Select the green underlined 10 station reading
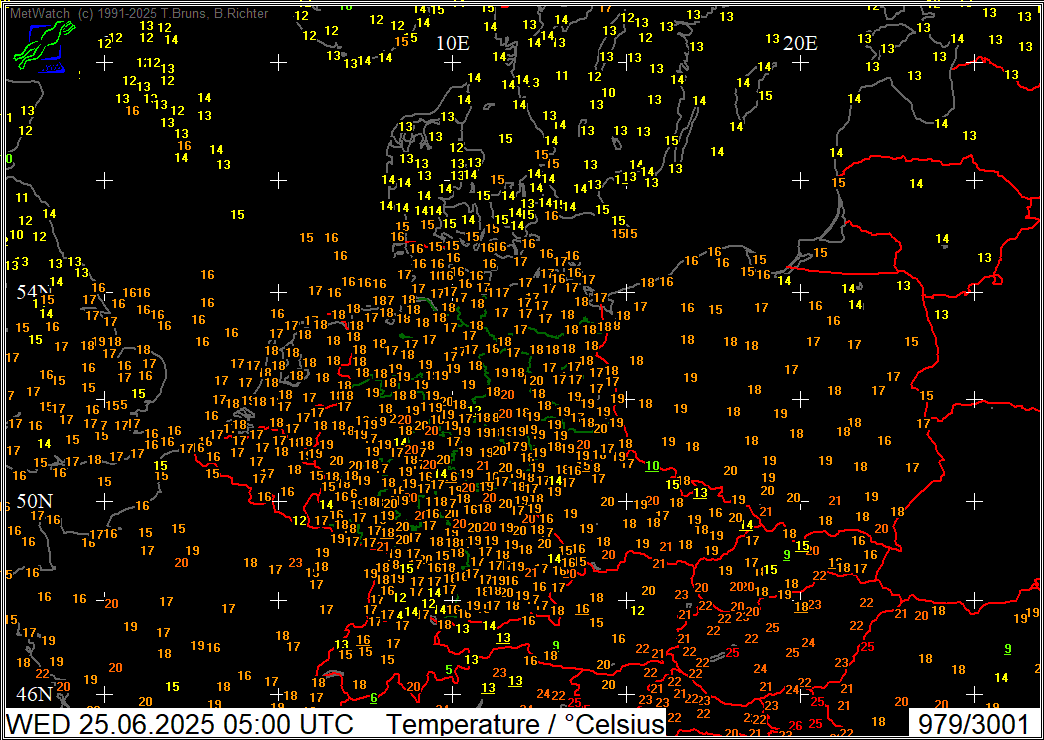Viewport: 1044px width, 740px height. tap(652, 466)
